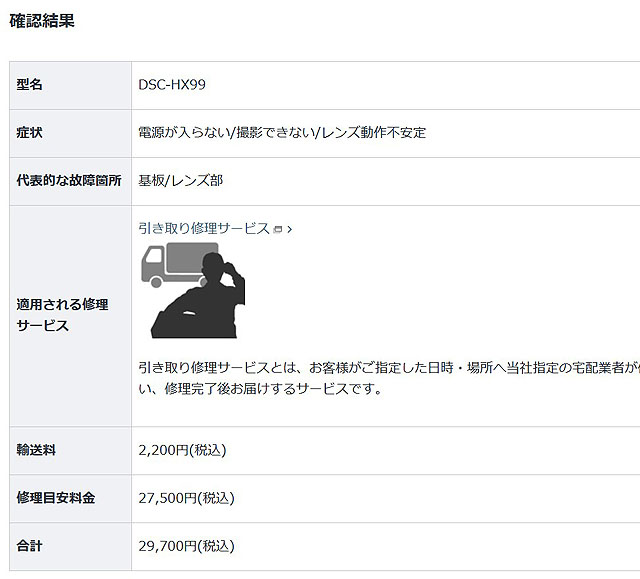
Task: Select the 代表的な故障箇所 label
Action: point(69,181)
